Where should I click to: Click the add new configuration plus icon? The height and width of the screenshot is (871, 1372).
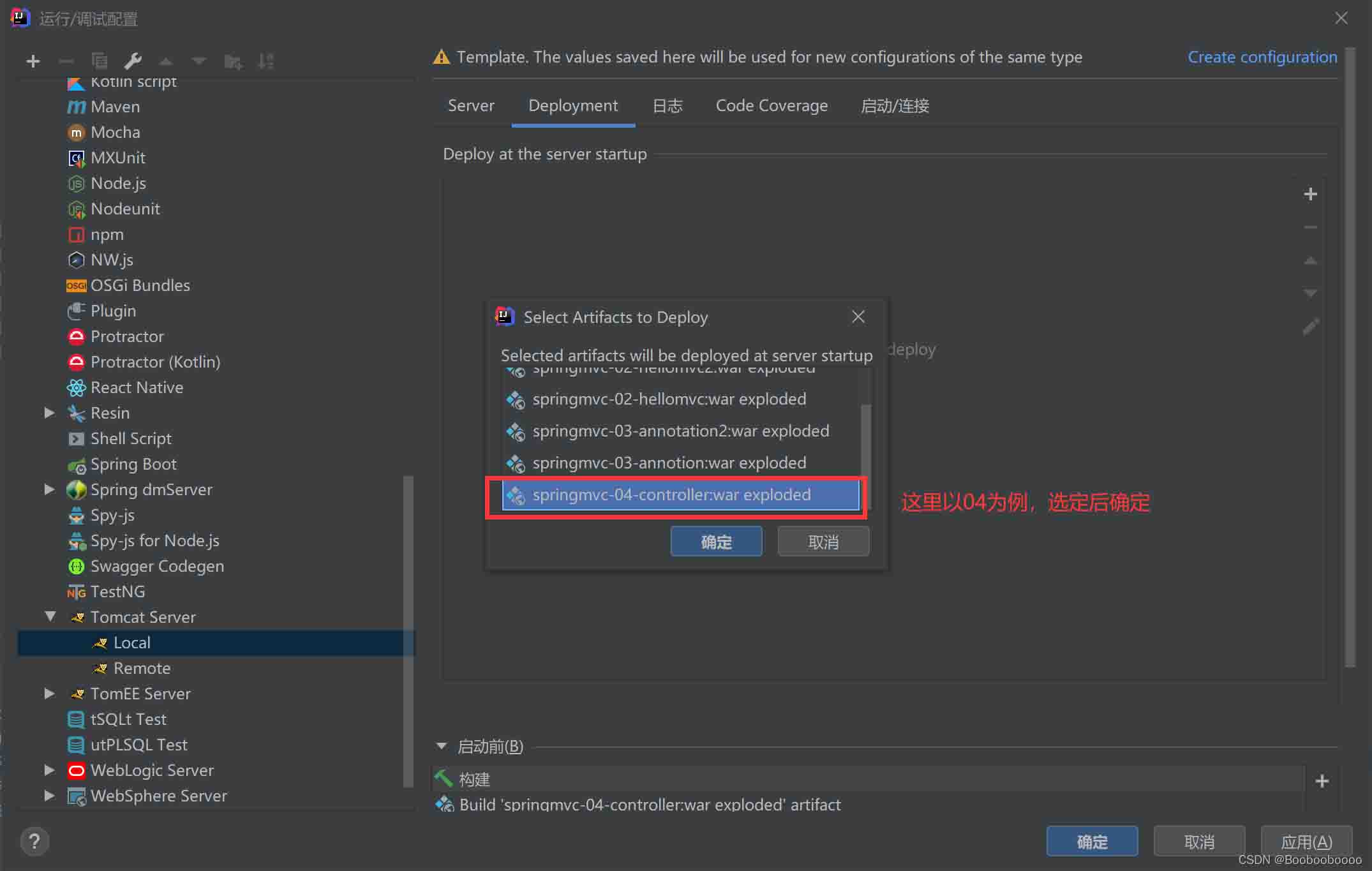pyautogui.click(x=33, y=61)
